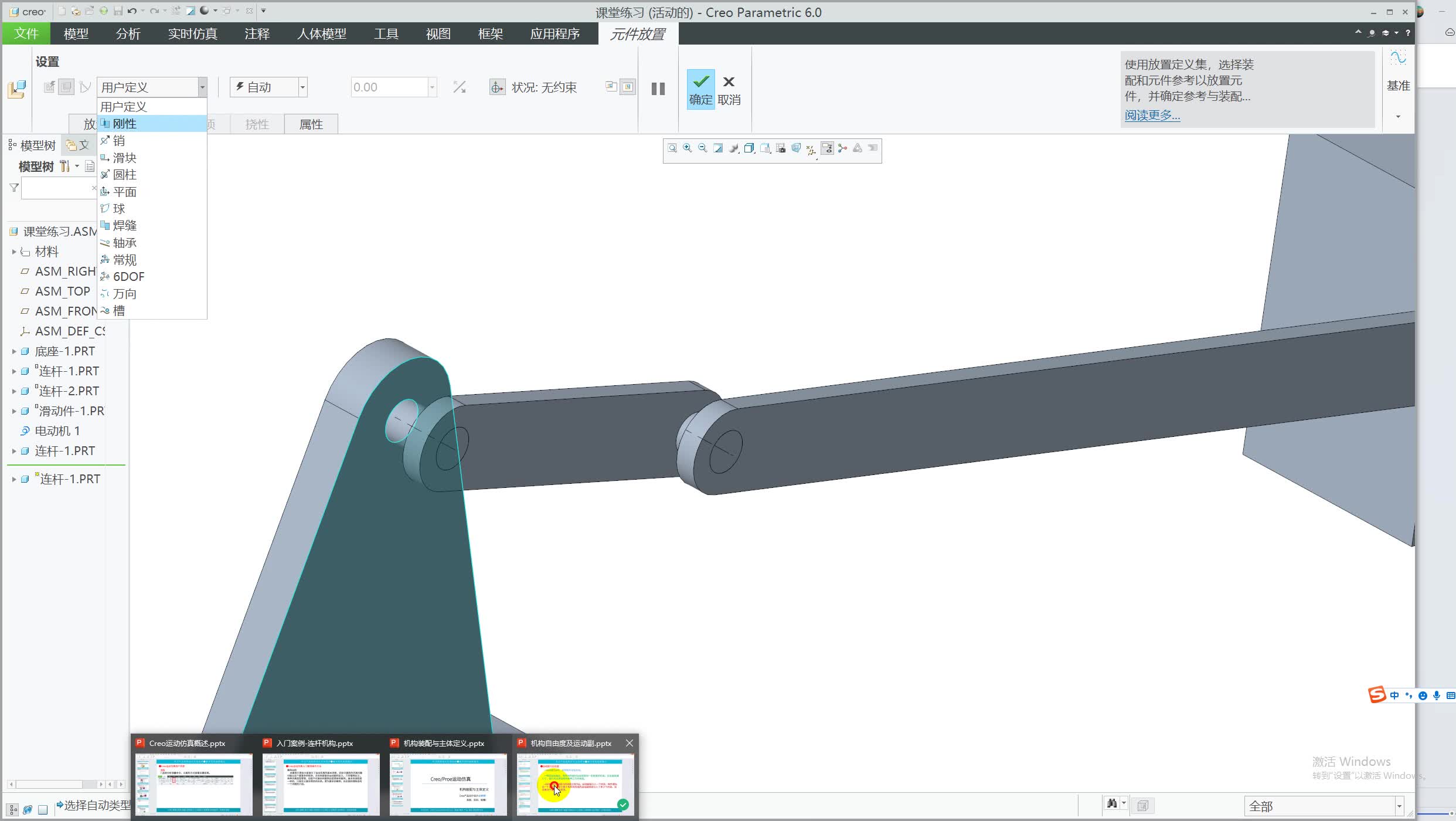Choose 销 from the connection list
The image size is (1456, 821).
click(119, 141)
